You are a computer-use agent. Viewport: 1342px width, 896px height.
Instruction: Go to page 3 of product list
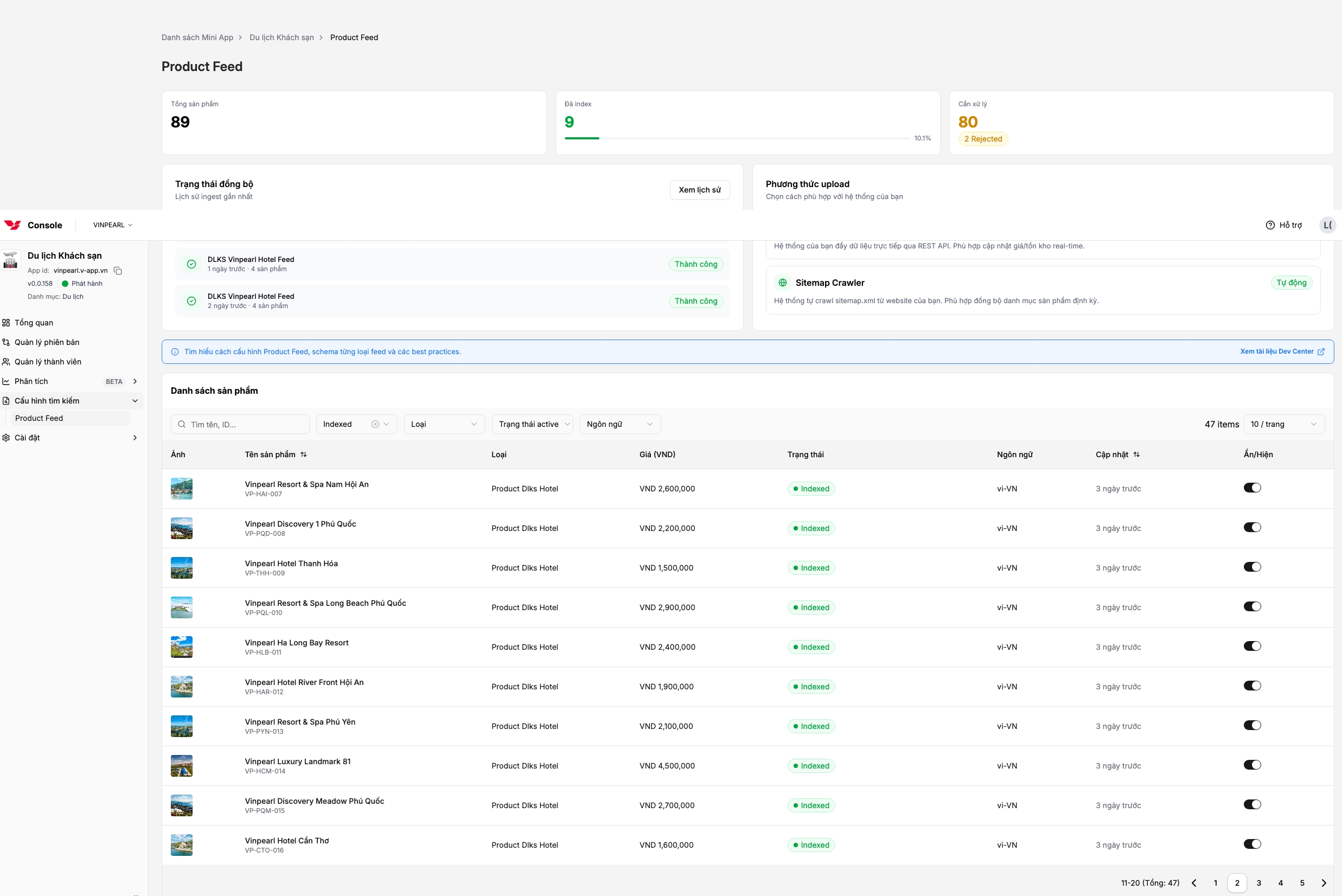click(1258, 883)
